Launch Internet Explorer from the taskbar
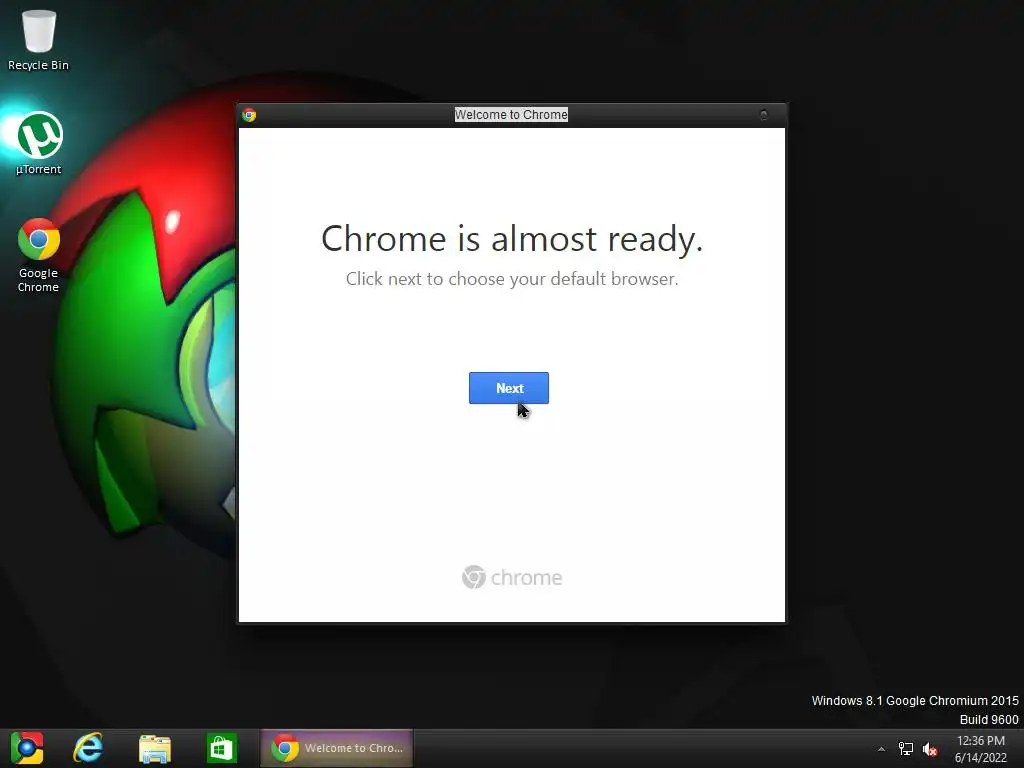 pos(88,748)
